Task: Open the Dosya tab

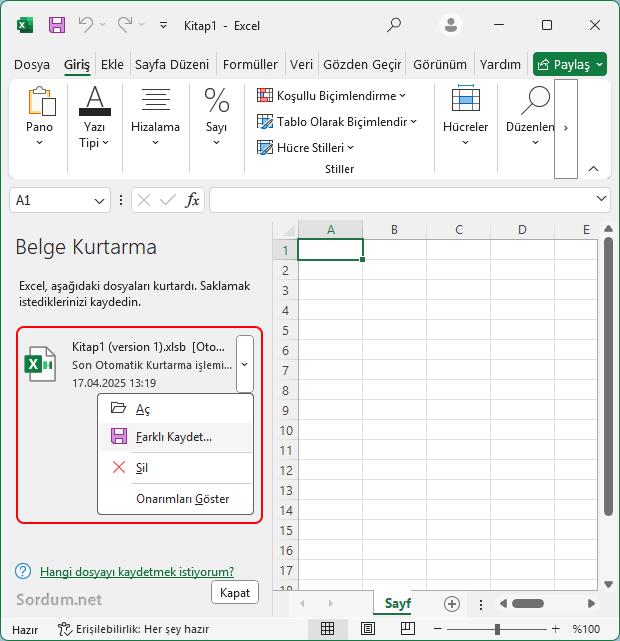Action: click(32, 64)
